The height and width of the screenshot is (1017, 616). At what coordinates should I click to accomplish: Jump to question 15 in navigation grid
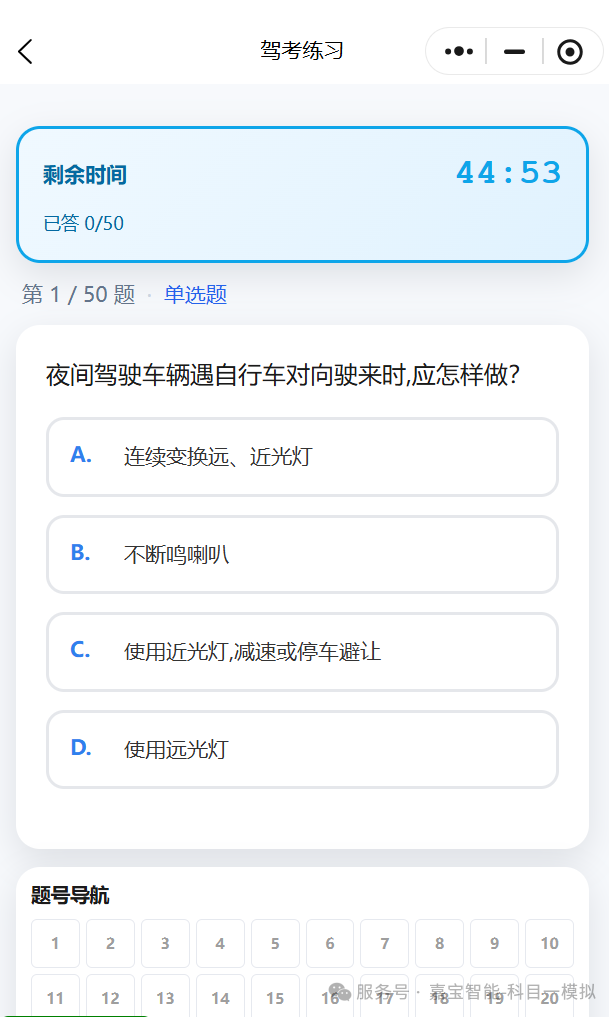[275, 996]
